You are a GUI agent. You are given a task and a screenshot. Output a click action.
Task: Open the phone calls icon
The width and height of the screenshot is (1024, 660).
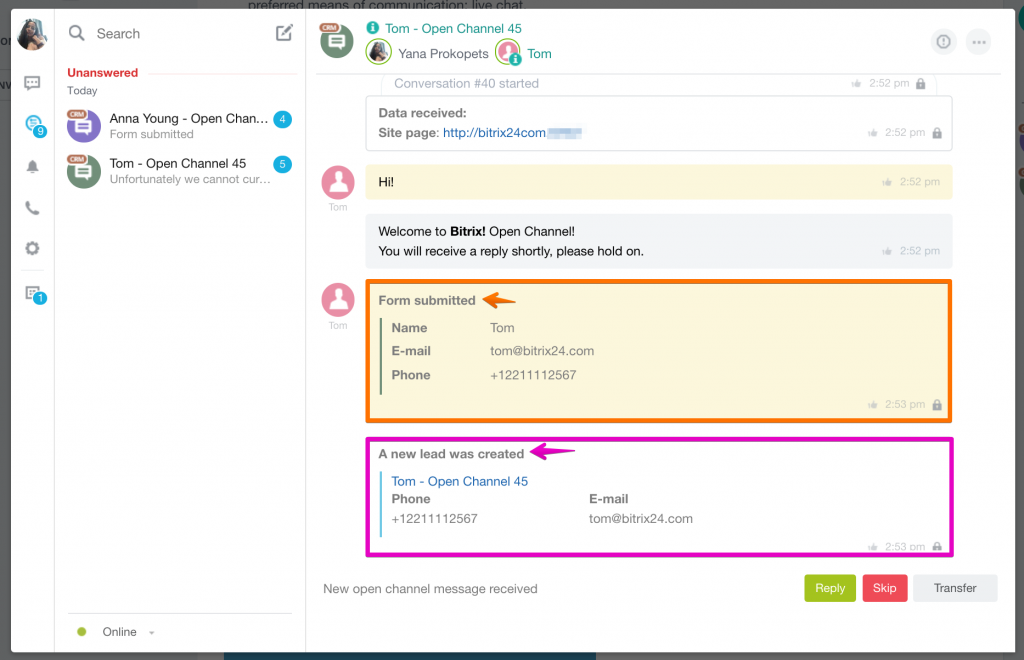click(x=32, y=208)
